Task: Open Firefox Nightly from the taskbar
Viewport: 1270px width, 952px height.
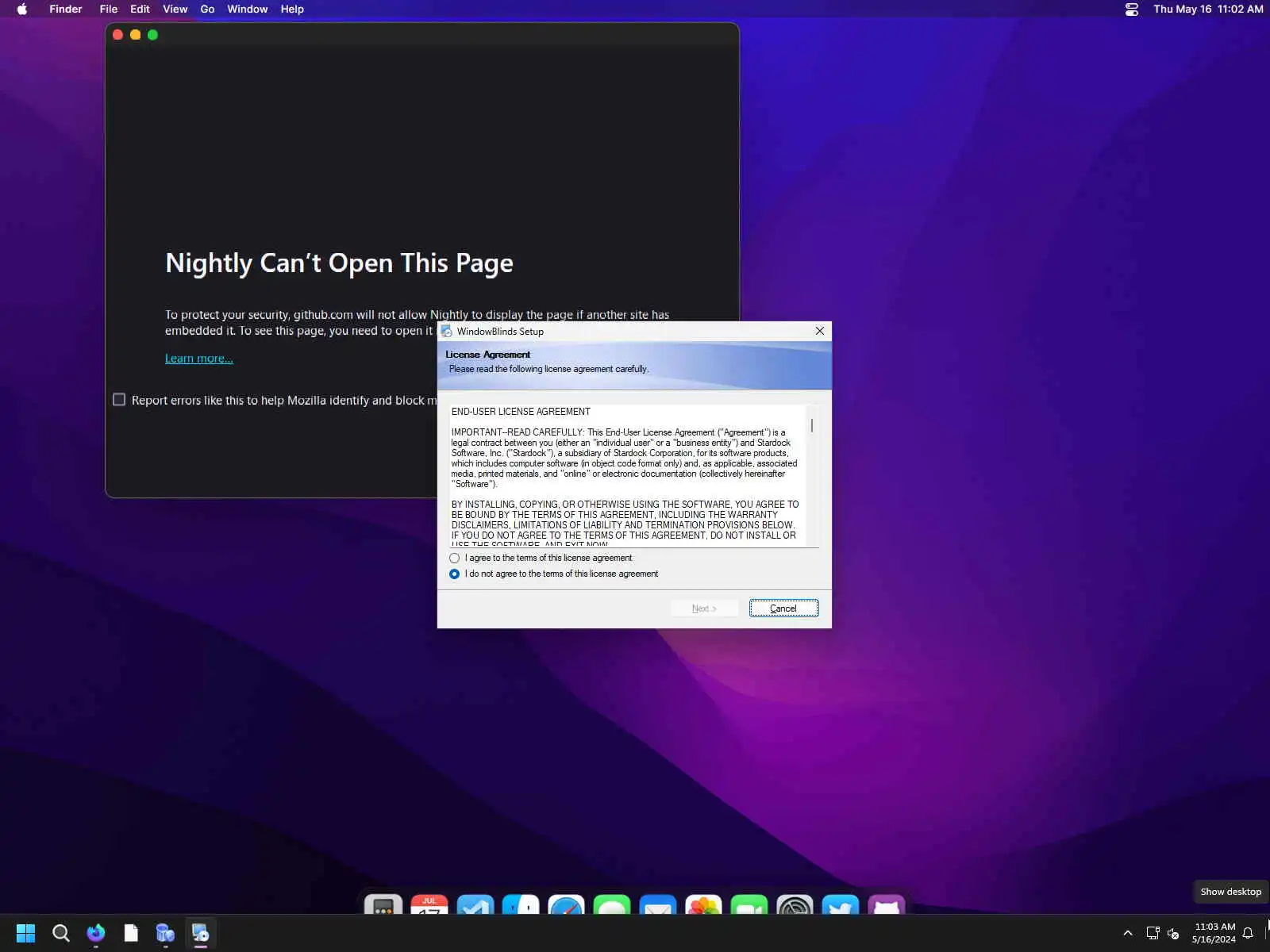Action: (96, 933)
